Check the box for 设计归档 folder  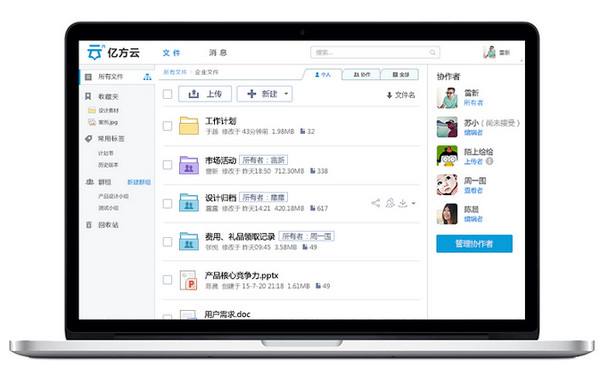tap(168, 203)
